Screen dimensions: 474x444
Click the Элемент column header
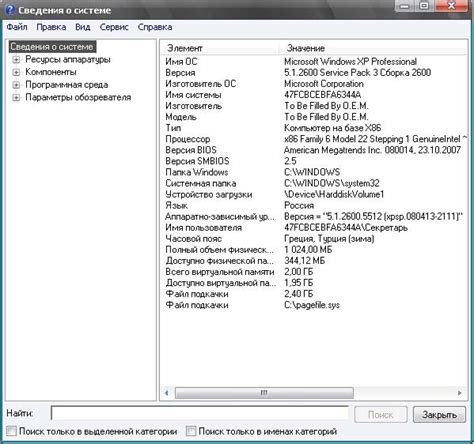(220, 48)
